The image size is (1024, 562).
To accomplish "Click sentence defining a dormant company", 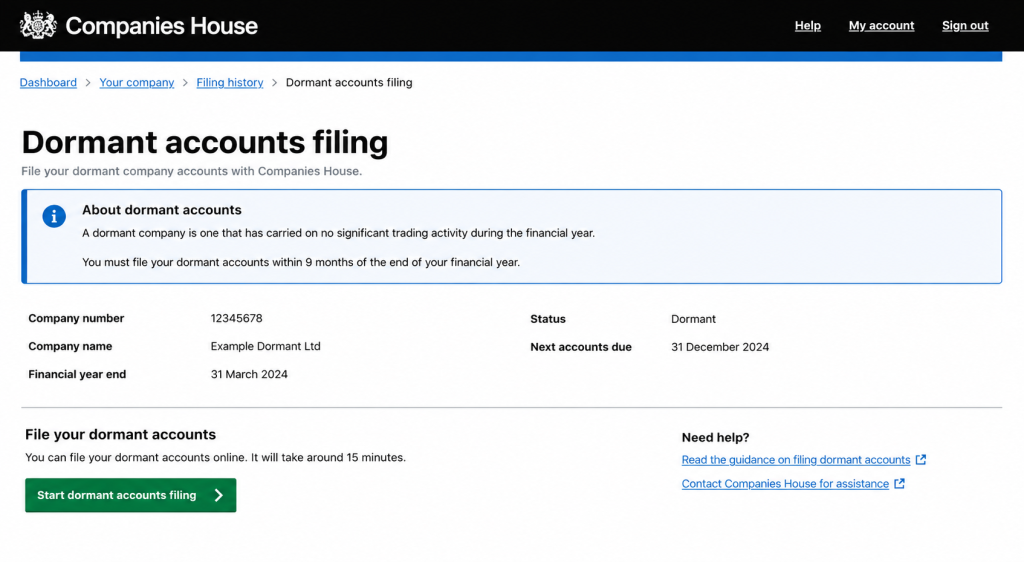I will (338, 233).
